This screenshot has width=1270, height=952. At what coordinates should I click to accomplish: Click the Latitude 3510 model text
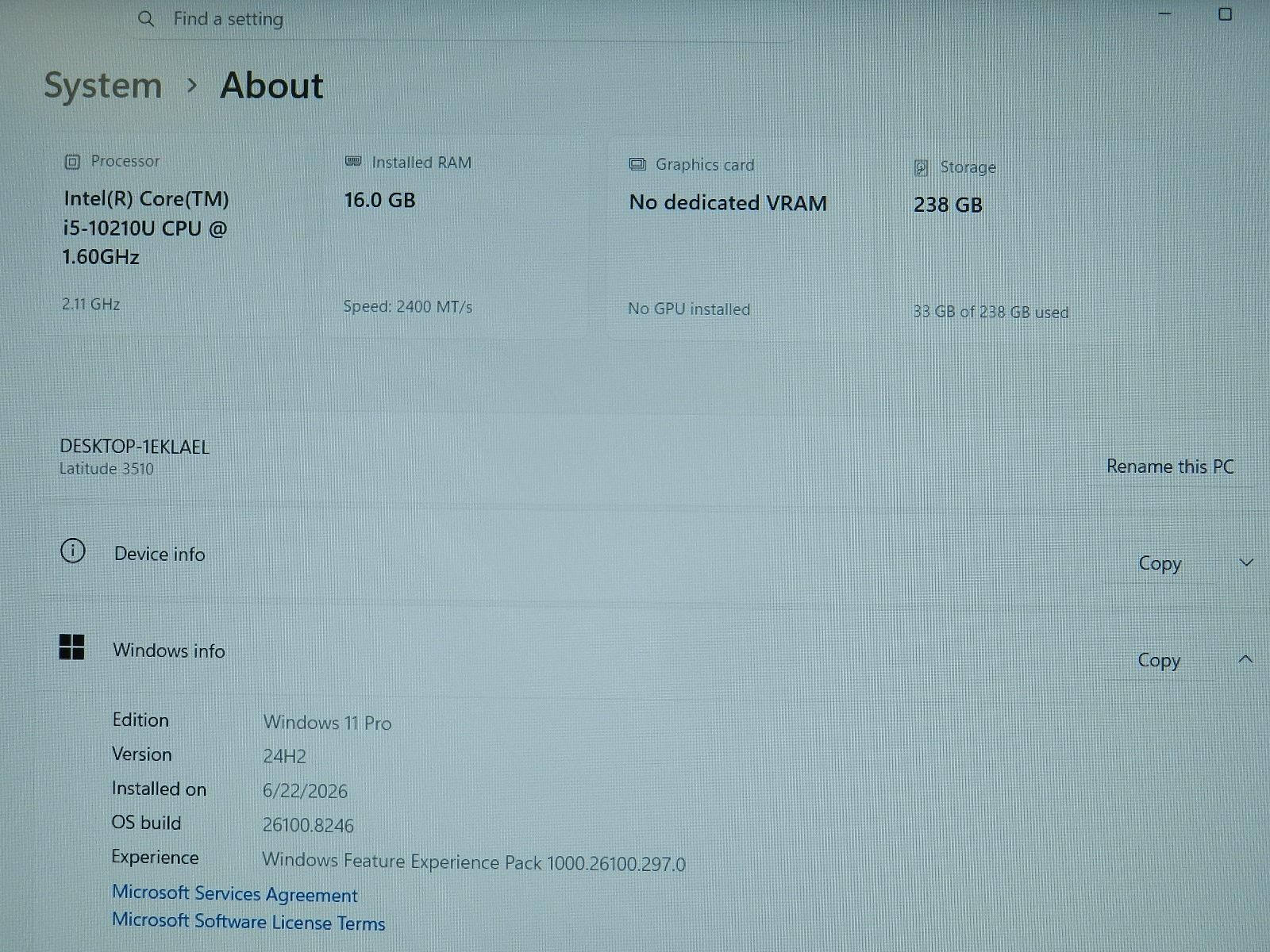click(x=107, y=469)
